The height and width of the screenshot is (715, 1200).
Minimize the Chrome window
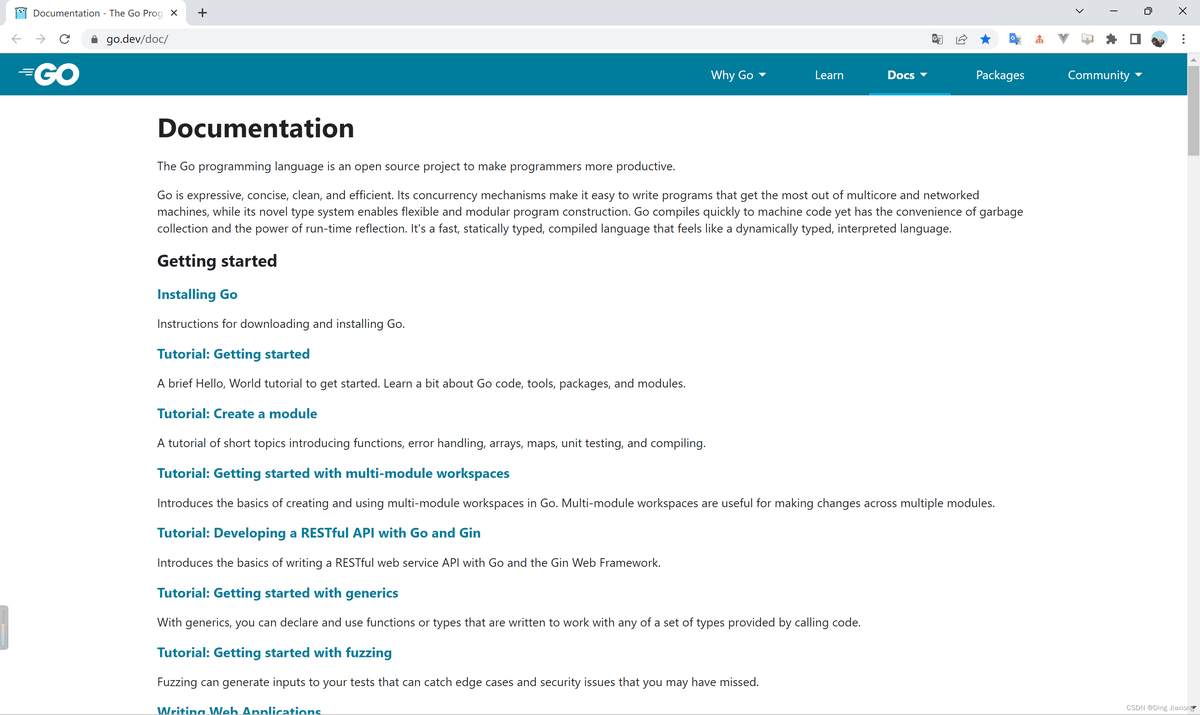(x=1113, y=11)
